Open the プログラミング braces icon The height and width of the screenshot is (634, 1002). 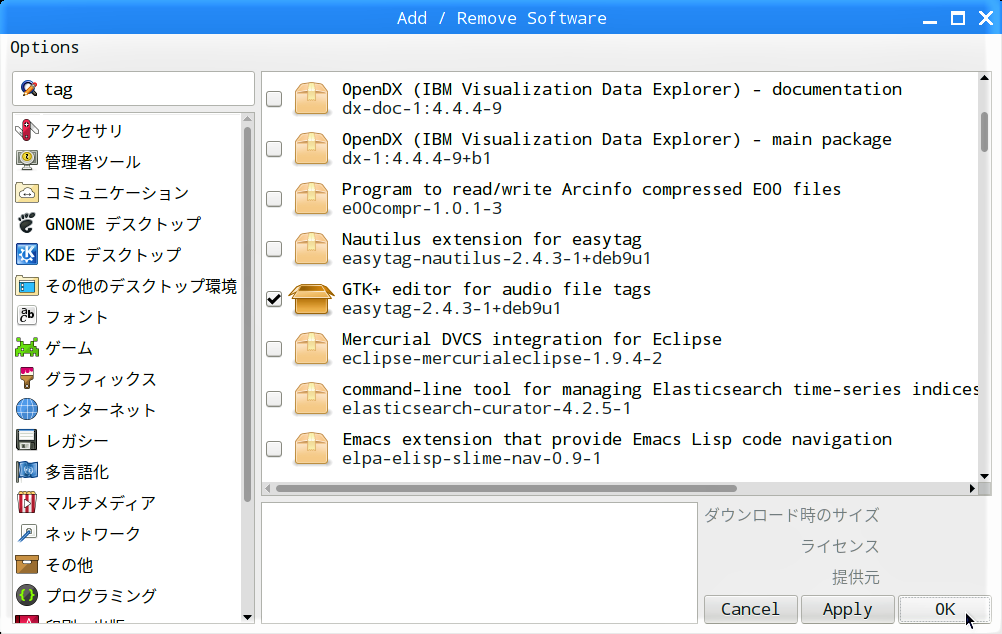pyautogui.click(x=27, y=596)
